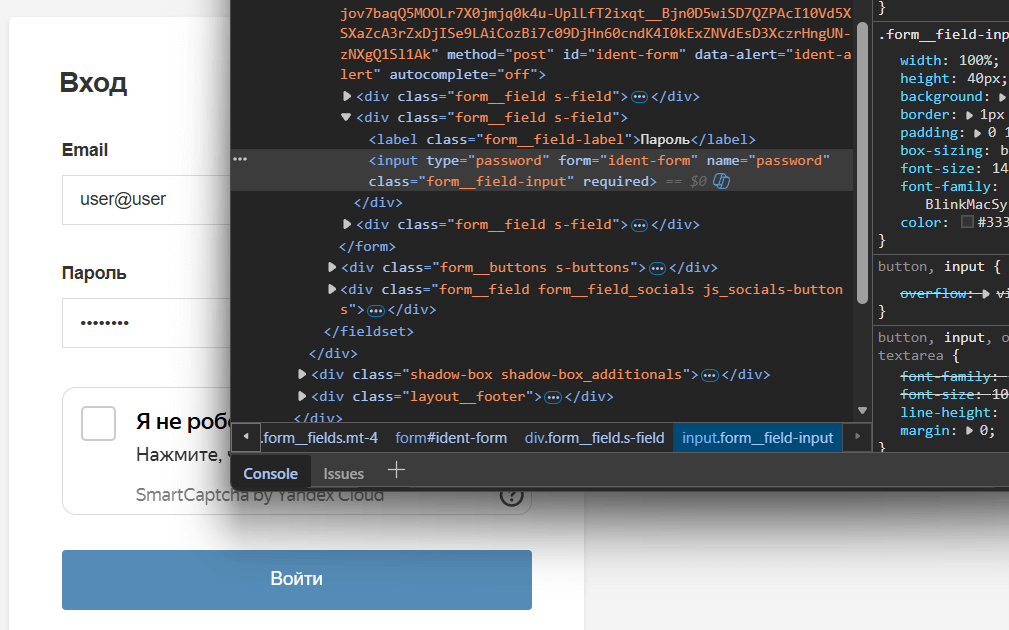This screenshot has height=630, width=1009.
Task: Click the 'width: 100%;' style declaration
Action: coord(949,60)
